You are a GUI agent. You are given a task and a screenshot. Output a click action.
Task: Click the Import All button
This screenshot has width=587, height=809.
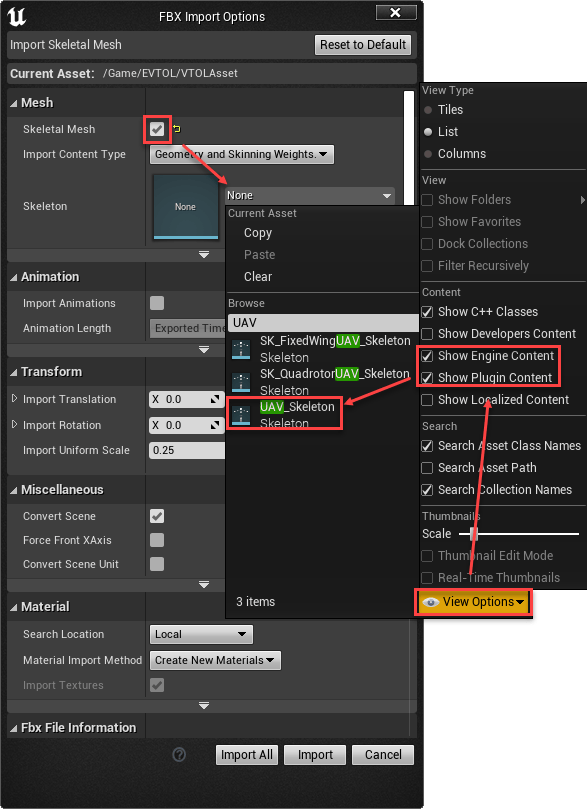click(x=247, y=755)
